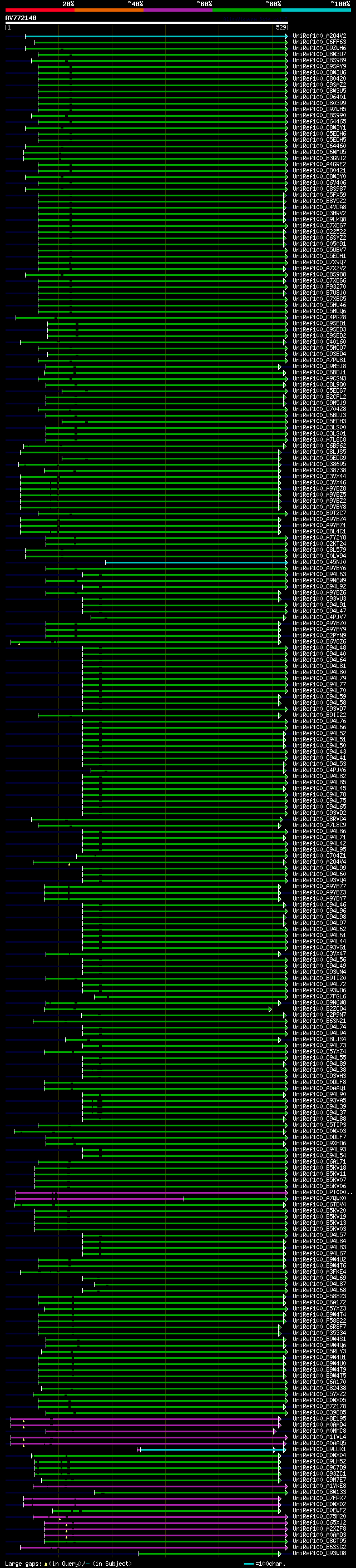Select the hit UniRef100_Q8RVG4
The width and height of the screenshot is (356, 1568).
tap(319, 820)
